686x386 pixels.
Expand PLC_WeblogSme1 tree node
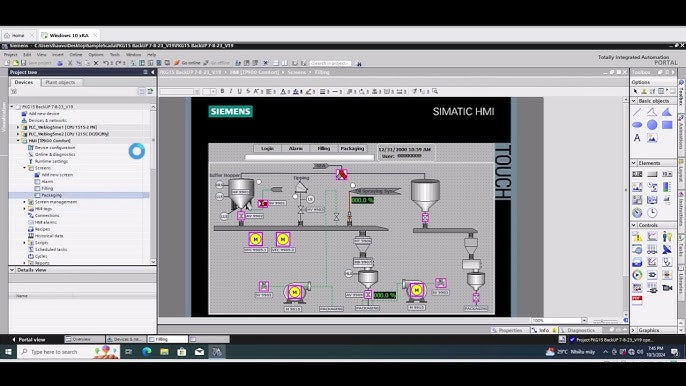pyautogui.click(x=18, y=127)
